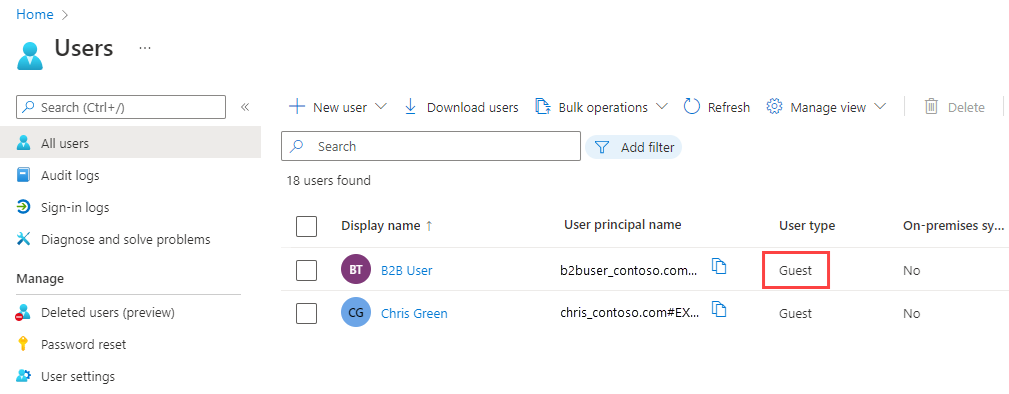The width and height of the screenshot is (1009, 394).
Task: Click the Bulk operations document icon
Action: [x=543, y=106]
